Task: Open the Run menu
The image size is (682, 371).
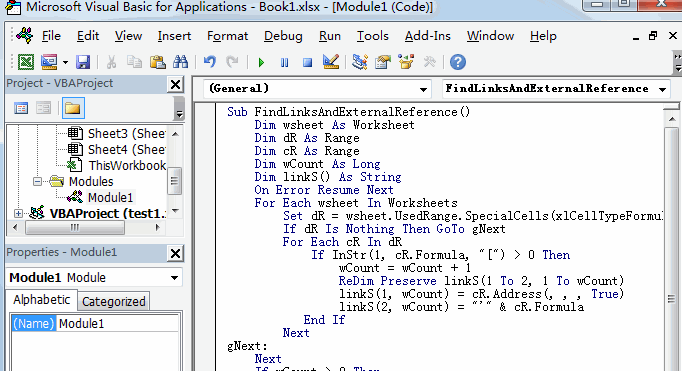Action: click(330, 36)
